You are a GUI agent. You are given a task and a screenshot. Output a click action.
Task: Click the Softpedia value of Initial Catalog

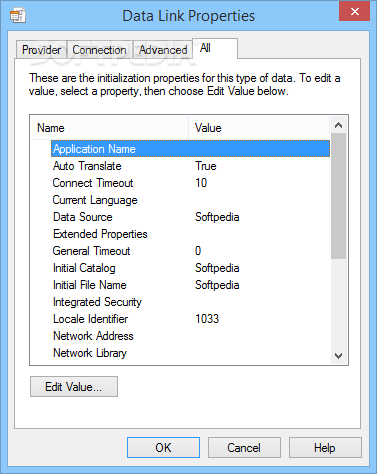point(217,268)
